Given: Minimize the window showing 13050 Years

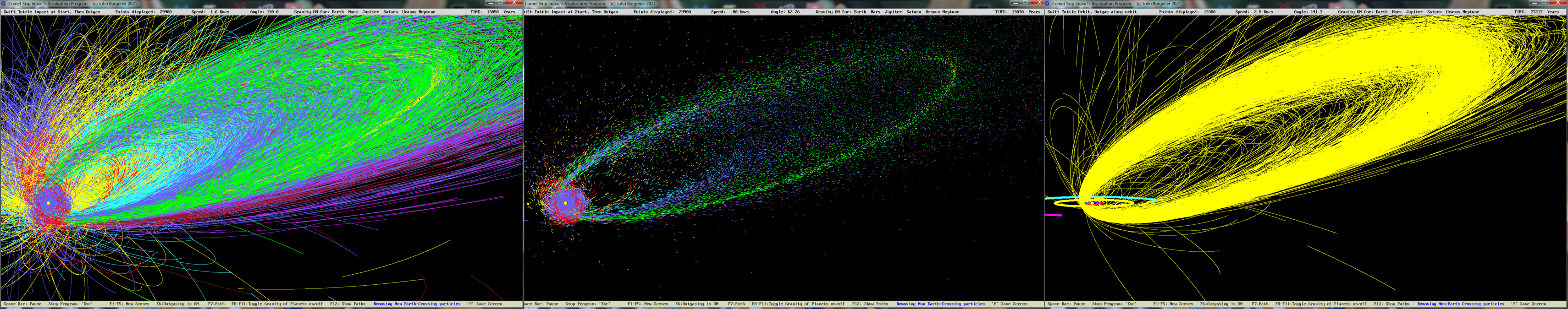Looking at the screenshot, I should point(491,3).
